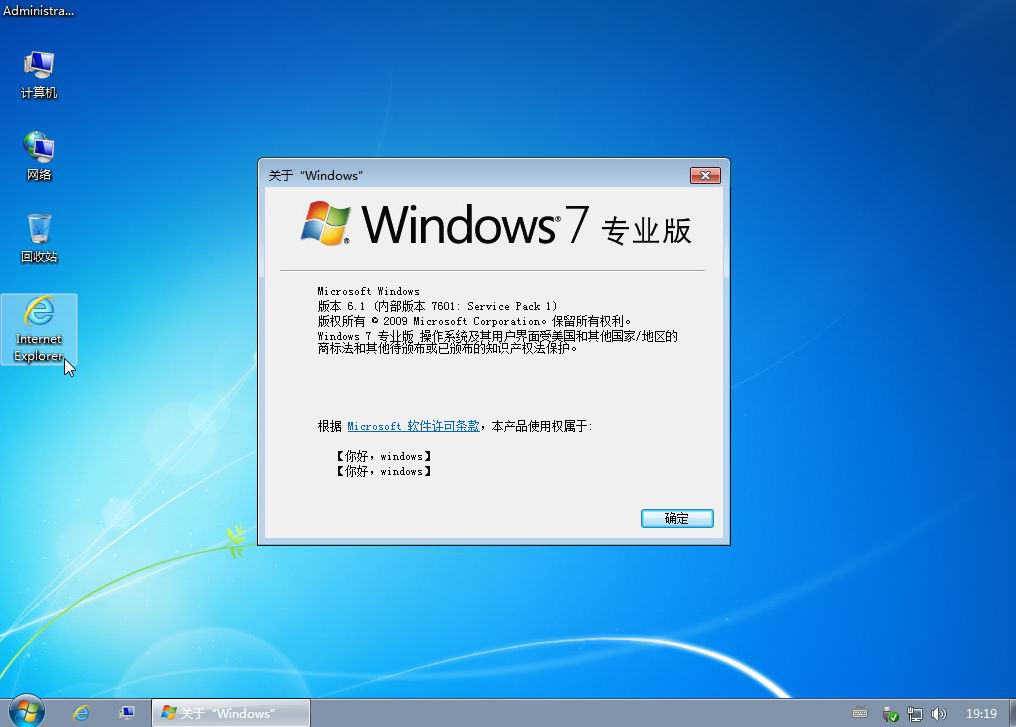This screenshot has width=1016, height=727.
Task: Launch Internet Explorer from the taskbar
Action: pos(81,713)
